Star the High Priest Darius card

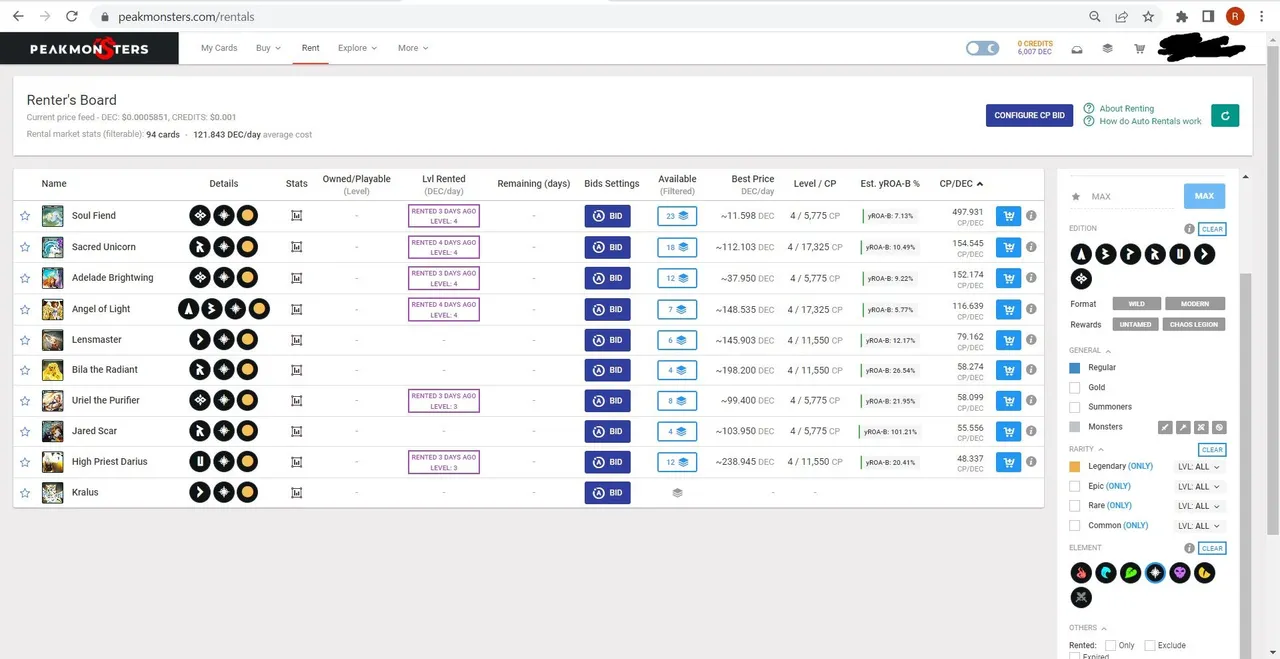[x=25, y=462]
